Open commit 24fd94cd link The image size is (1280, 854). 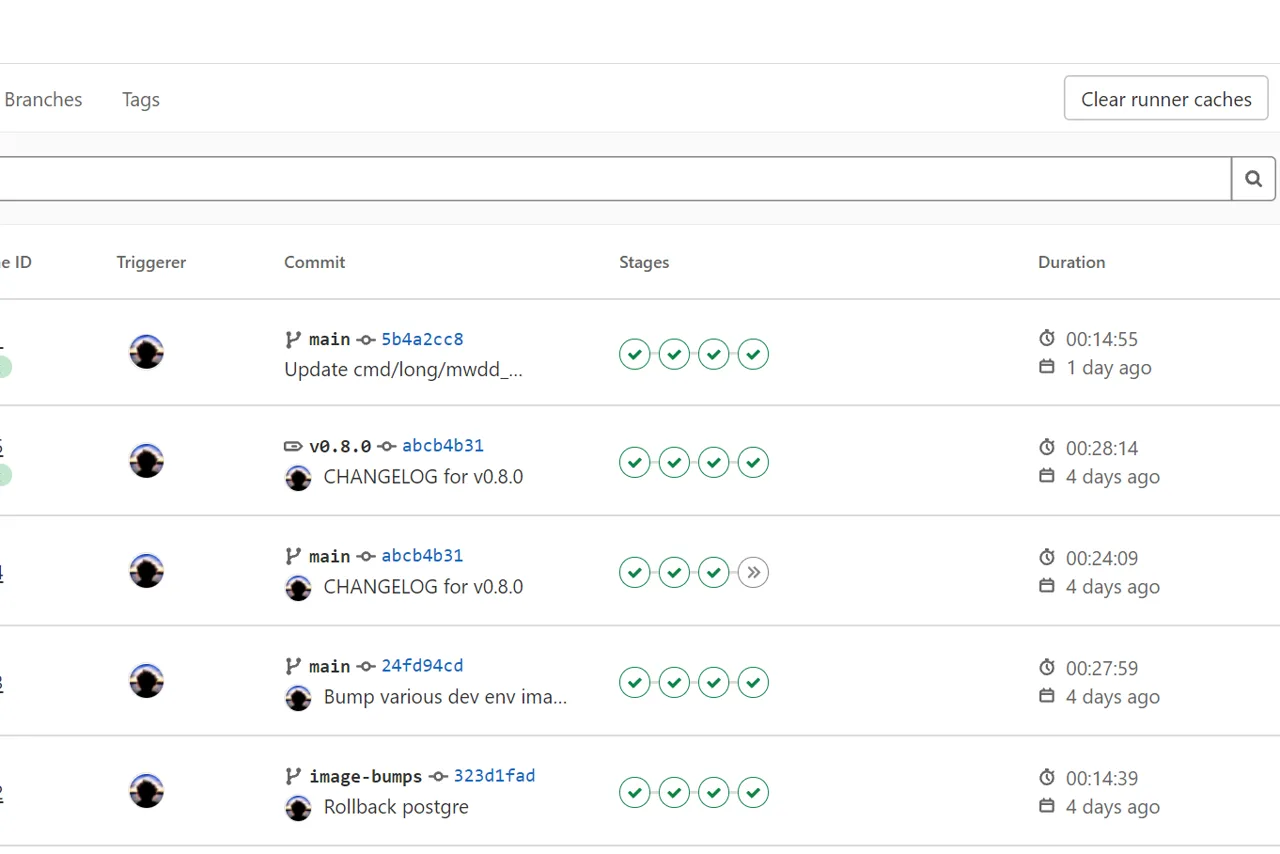coord(422,666)
